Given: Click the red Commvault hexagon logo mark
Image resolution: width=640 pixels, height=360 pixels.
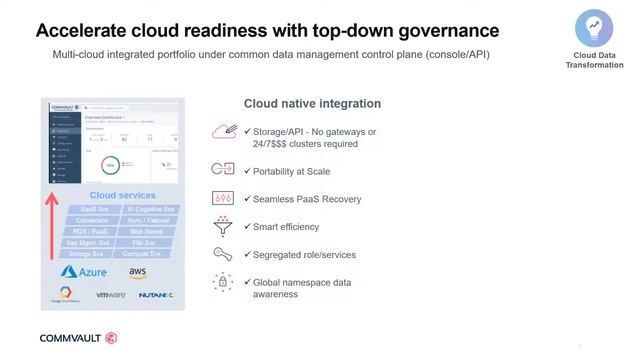Looking at the screenshot, I should [x=111, y=338].
